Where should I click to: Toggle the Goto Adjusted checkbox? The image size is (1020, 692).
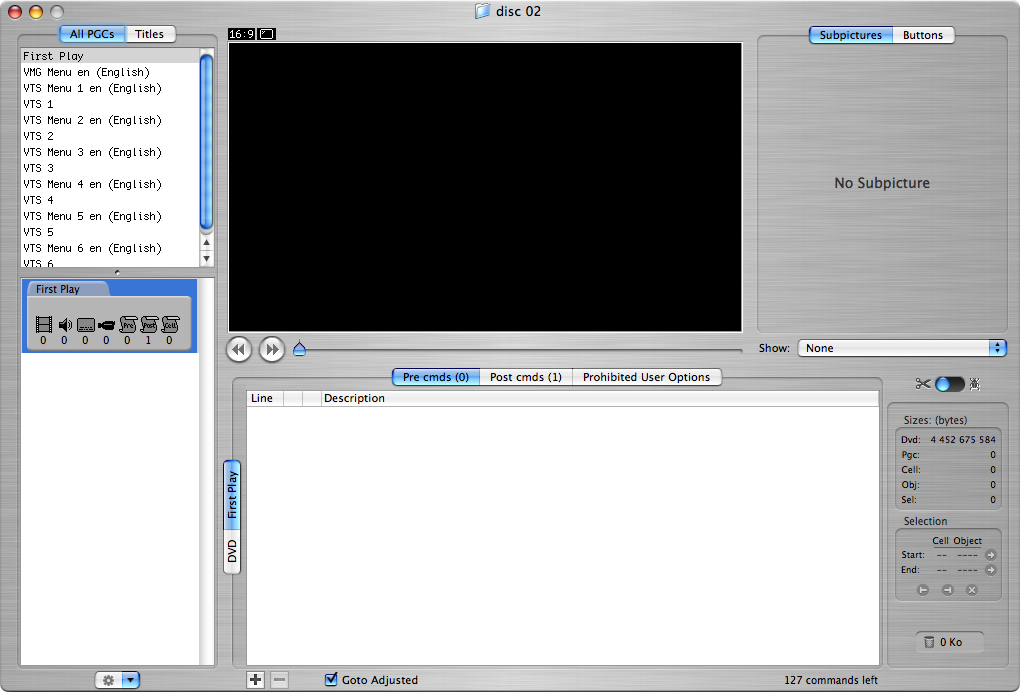tap(331, 679)
